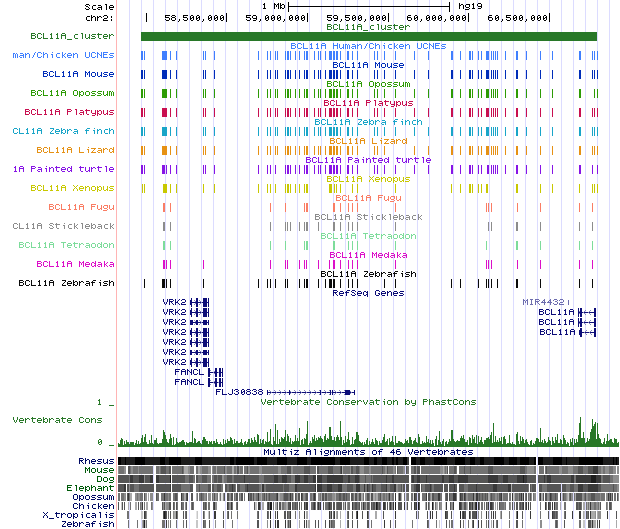Click Multiz Alignments of 46 Vertebrates title
The height and width of the screenshot is (529, 620).
(x=368, y=452)
